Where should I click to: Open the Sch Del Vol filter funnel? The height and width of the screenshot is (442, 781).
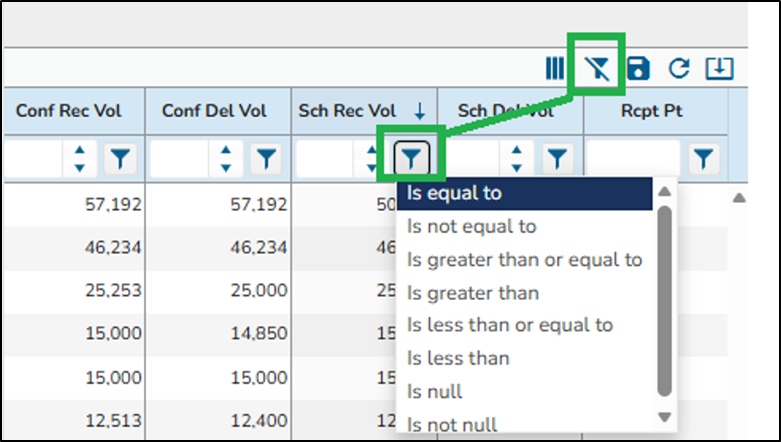[558, 158]
